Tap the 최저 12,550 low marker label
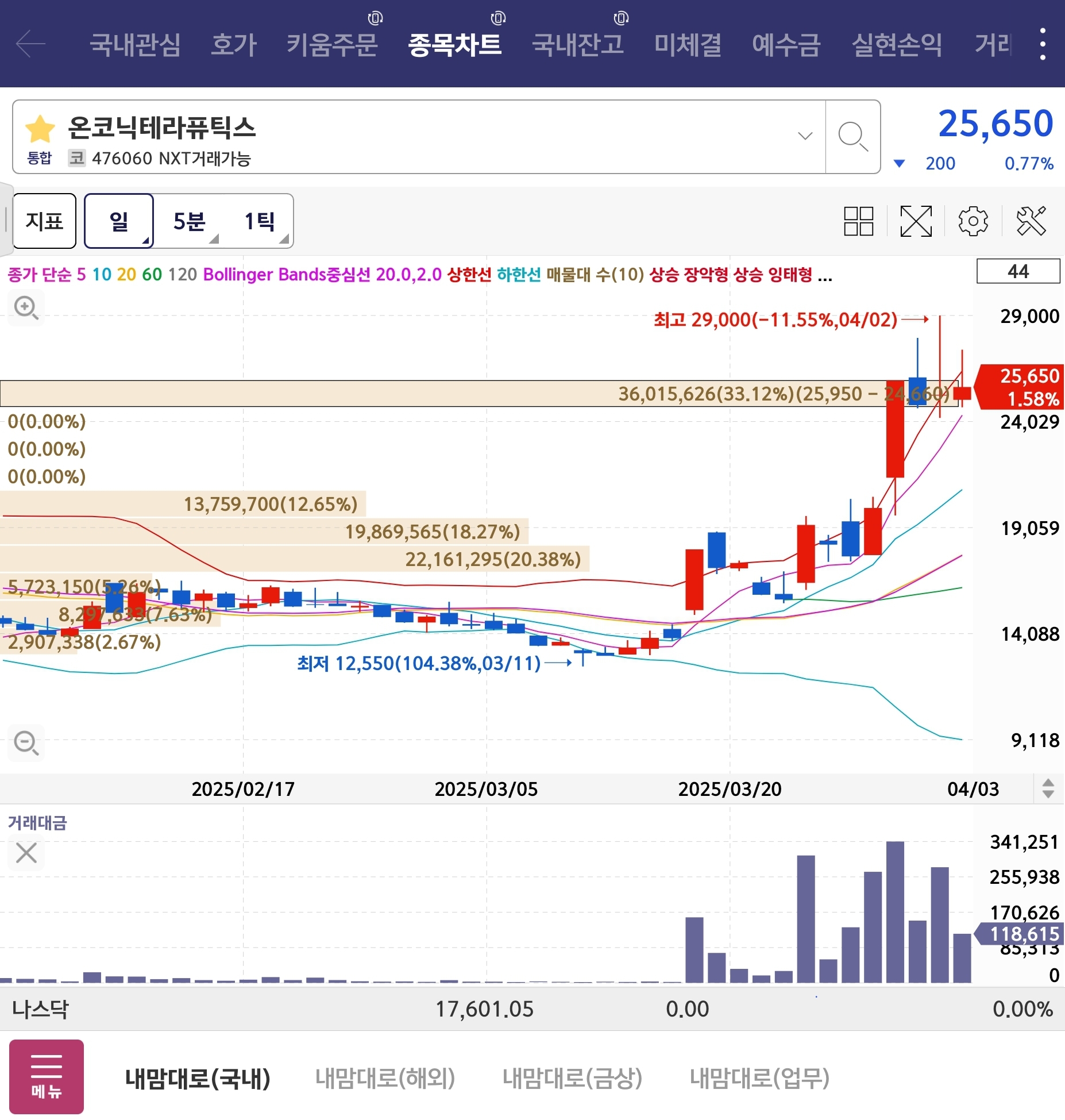 pos(419,663)
